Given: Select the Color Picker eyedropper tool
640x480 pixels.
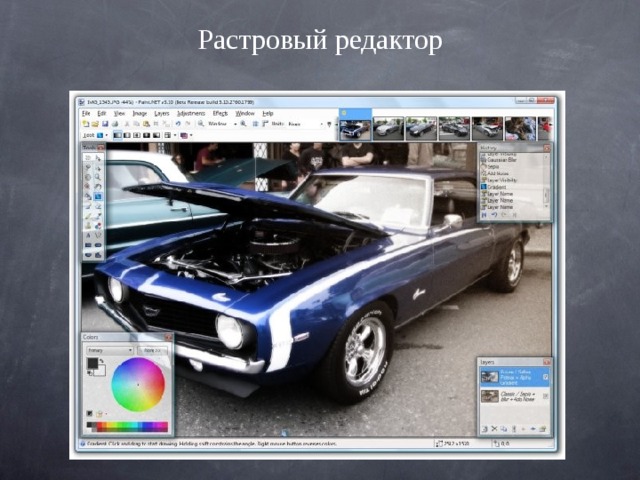Looking at the screenshot, I should (98, 216).
